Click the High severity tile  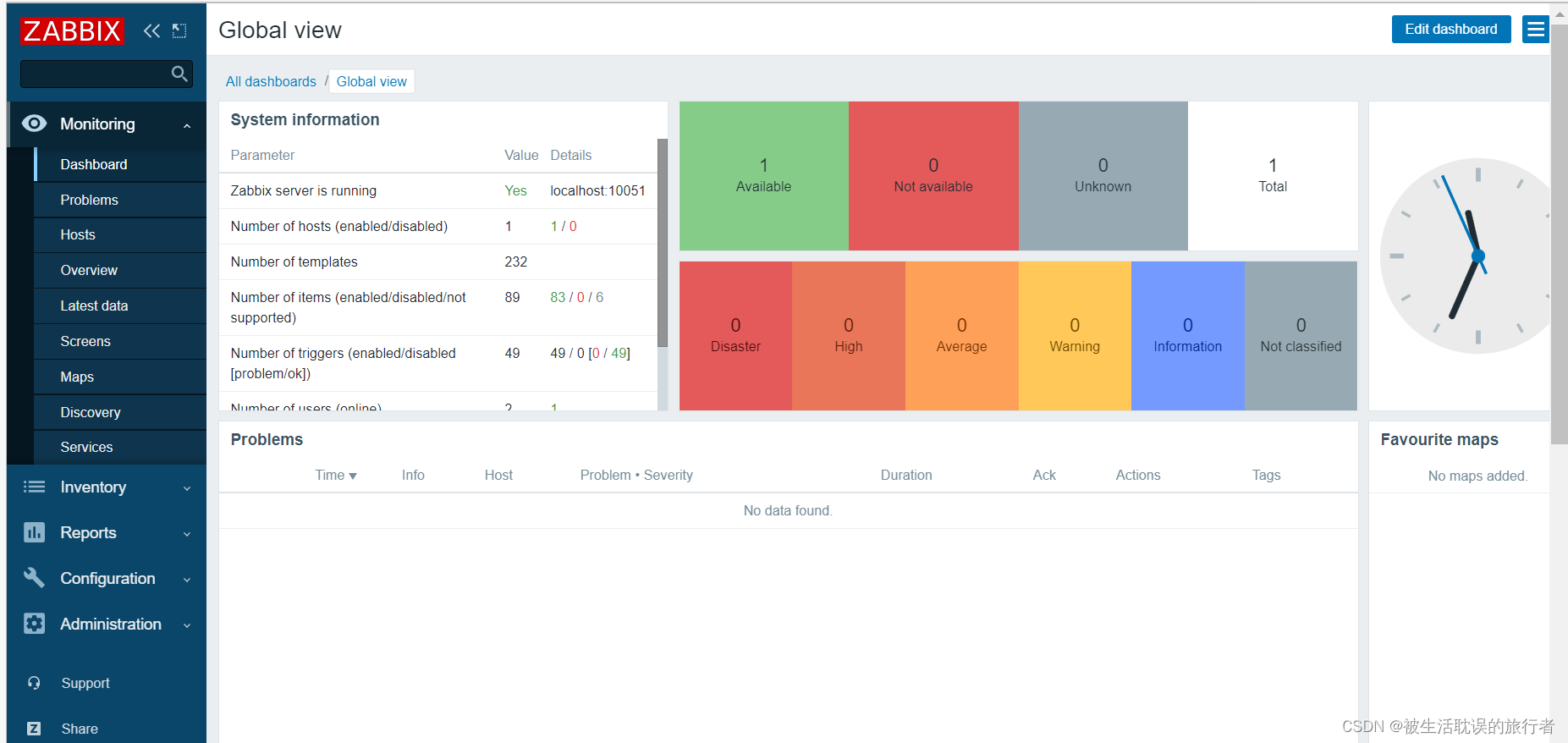(849, 336)
